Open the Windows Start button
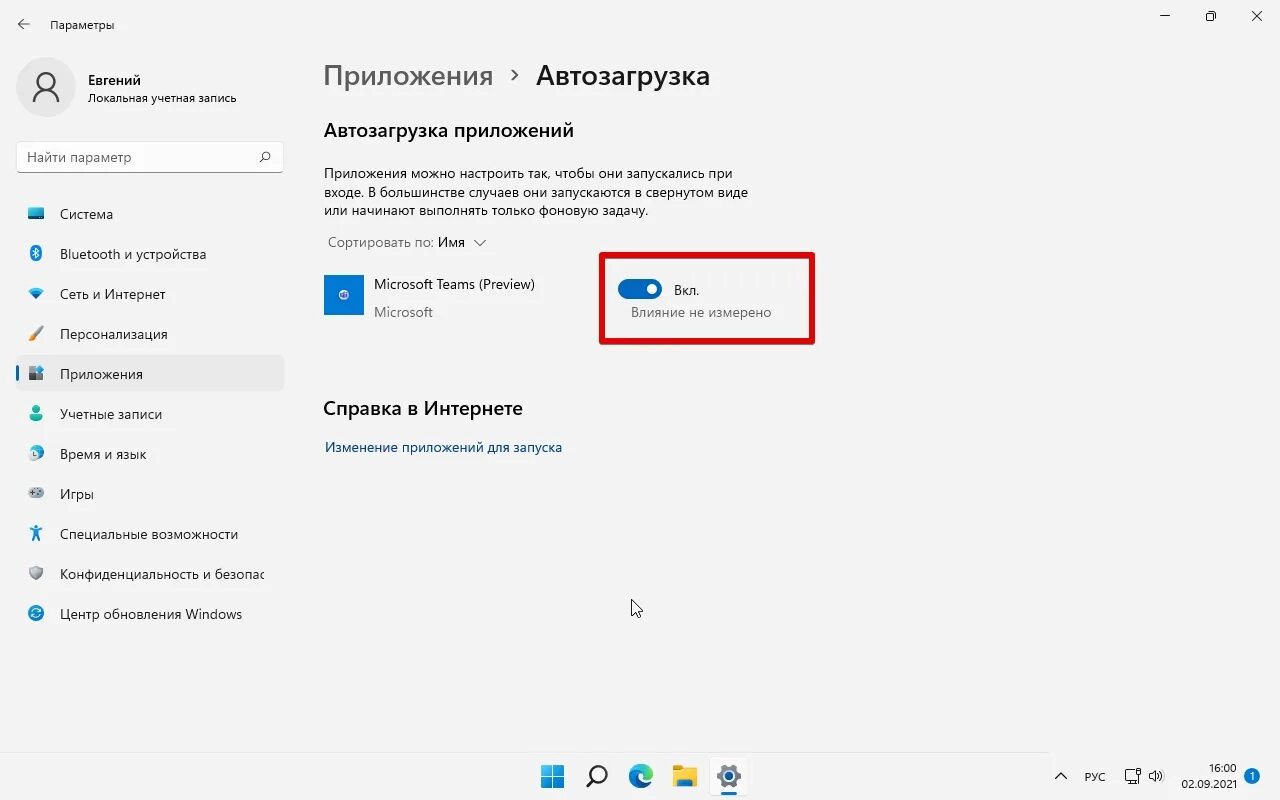 click(x=552, y=776)
